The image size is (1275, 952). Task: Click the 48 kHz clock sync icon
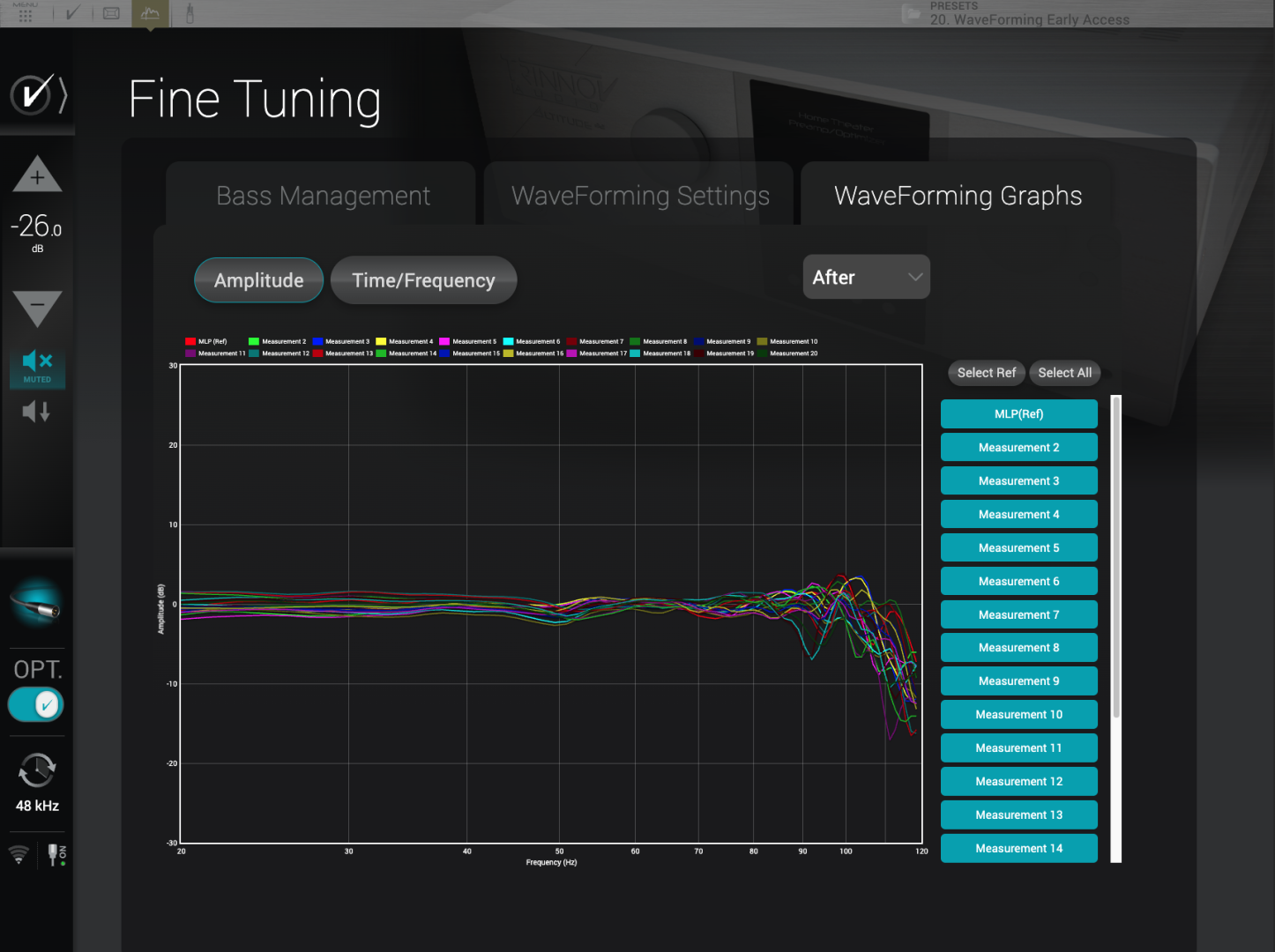(37, 771)
